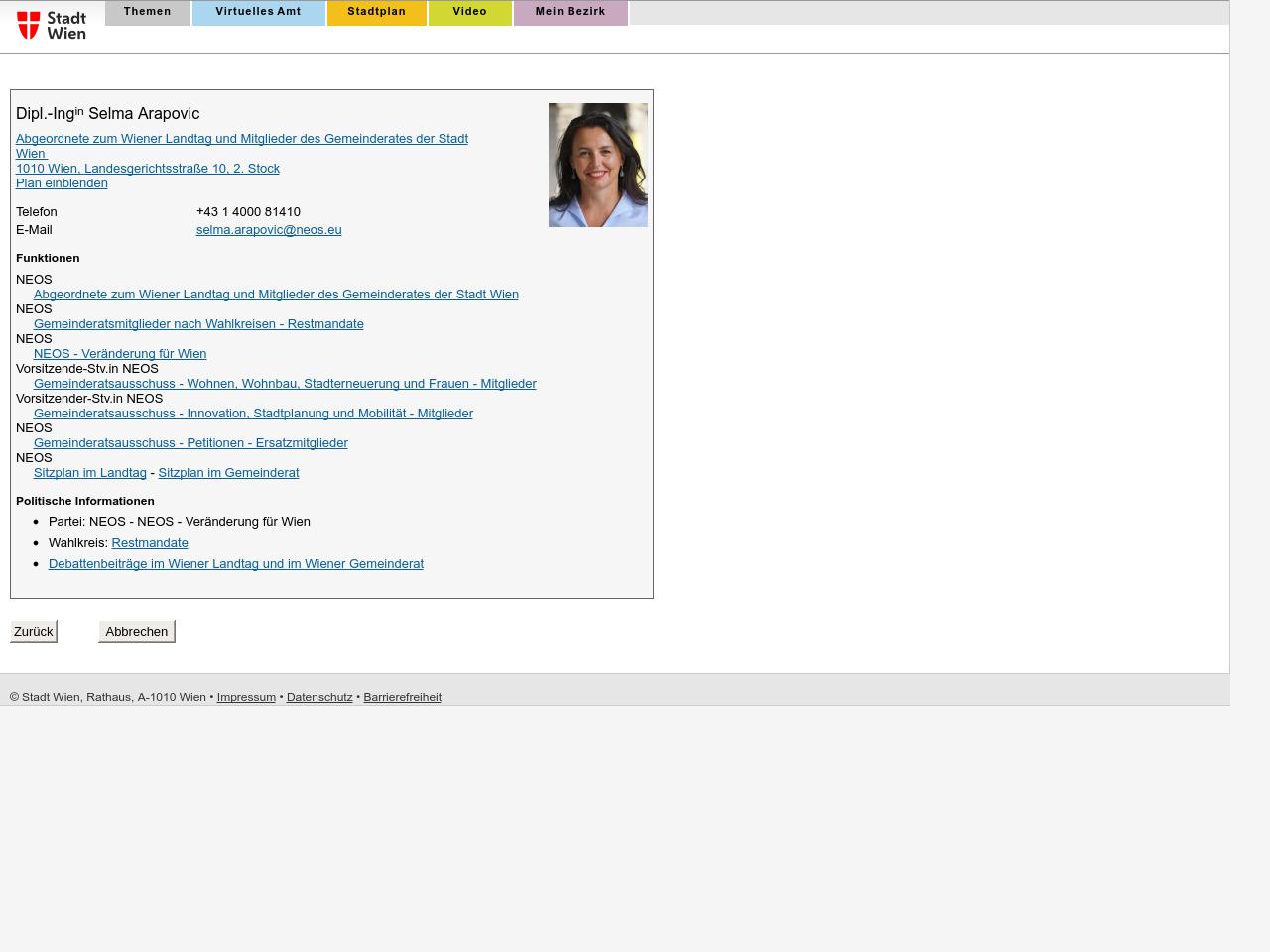Click the Telefon label
Screen dimensions: 1270x952
coord(37,212)
